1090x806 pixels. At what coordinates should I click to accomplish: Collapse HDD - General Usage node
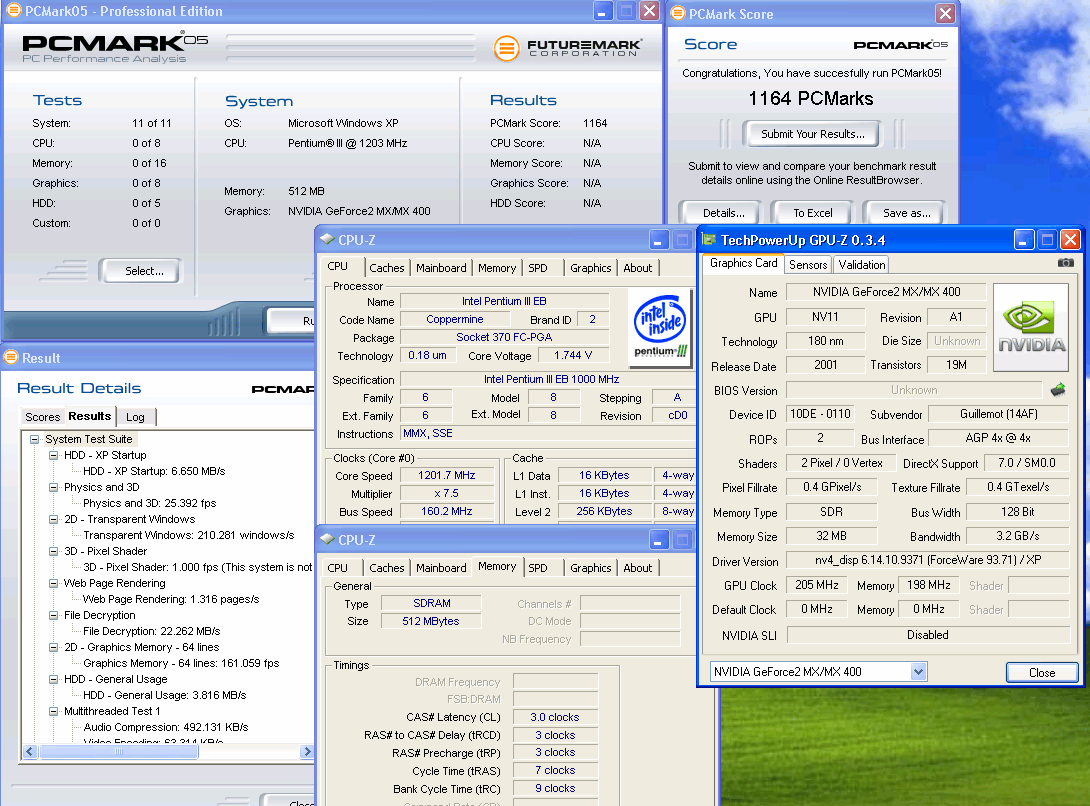click(54, 679)
